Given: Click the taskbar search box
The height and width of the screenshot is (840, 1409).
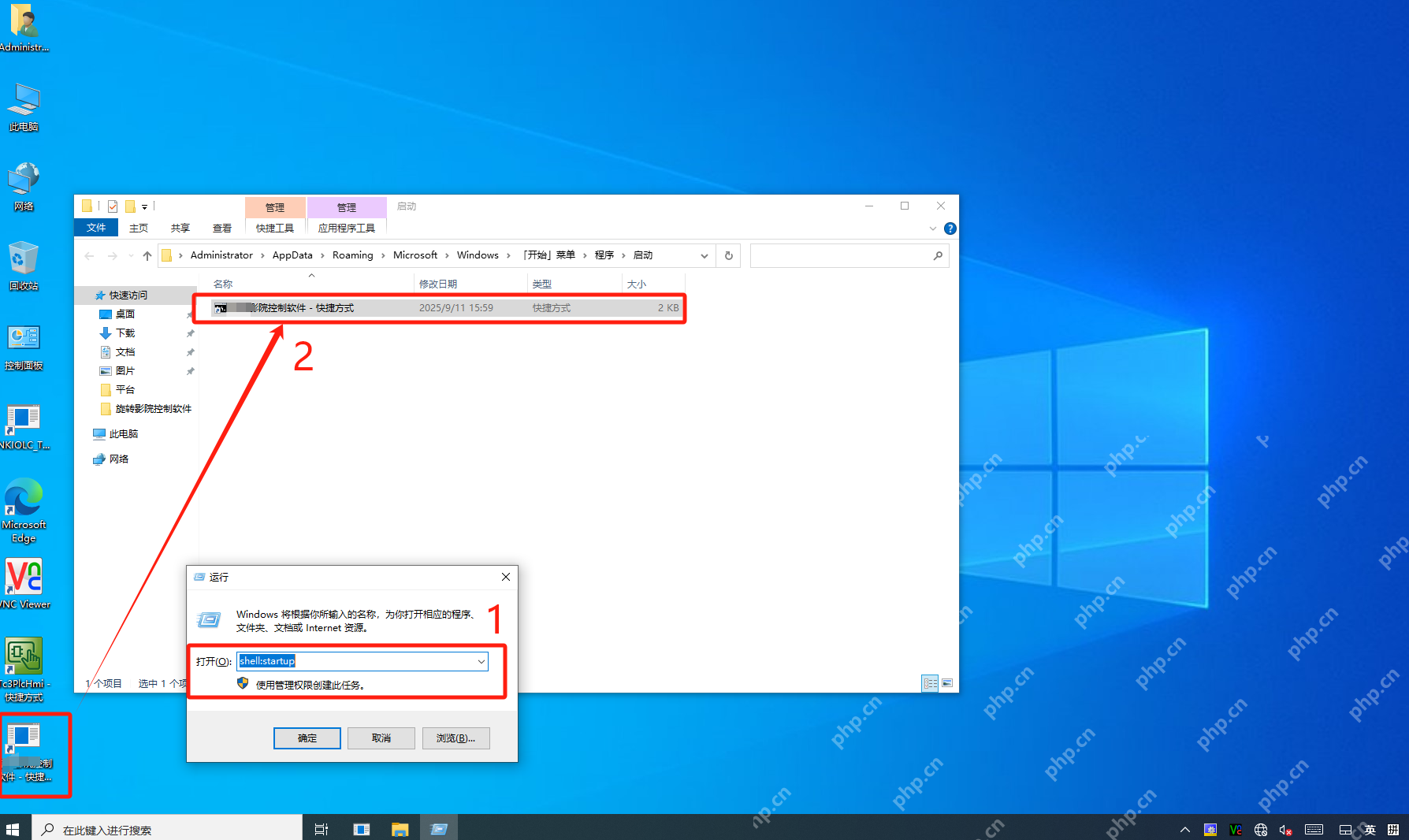Looking at the screenshot, I should pos(167,829).
